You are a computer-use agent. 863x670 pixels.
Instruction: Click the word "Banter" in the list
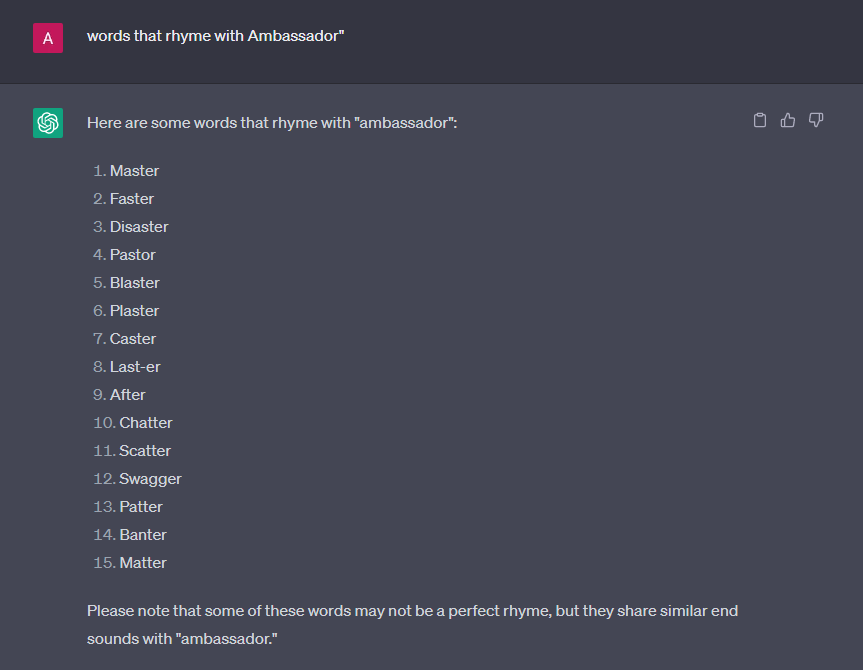click(143, 535)
